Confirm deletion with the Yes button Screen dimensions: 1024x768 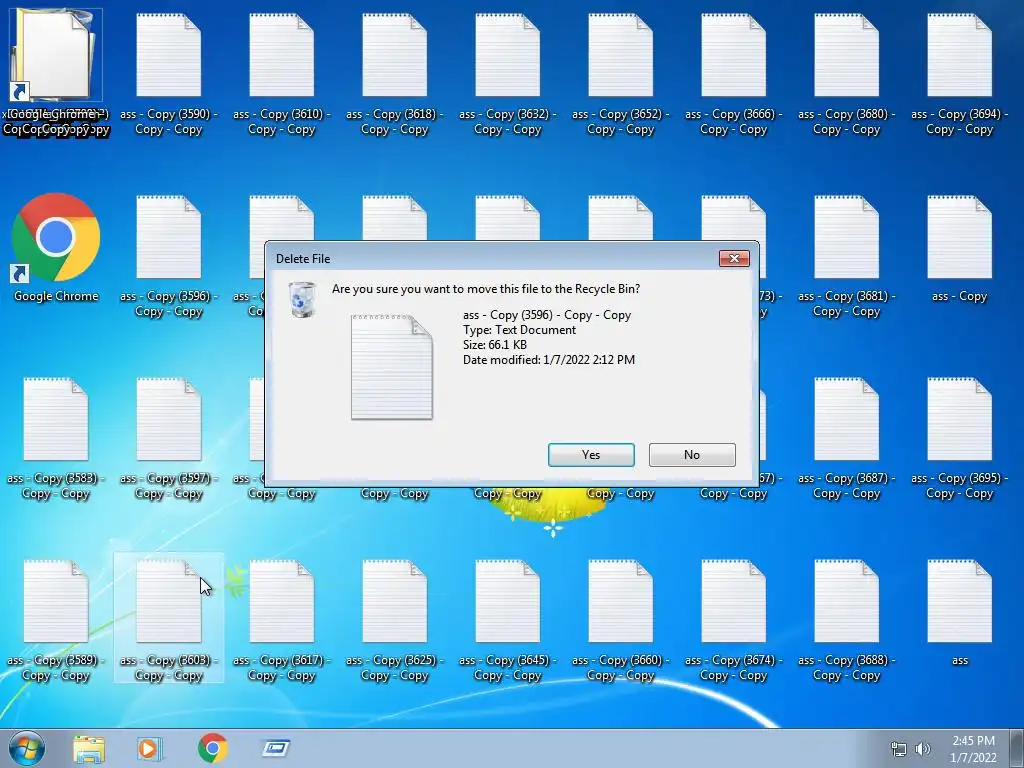[591, 455]
